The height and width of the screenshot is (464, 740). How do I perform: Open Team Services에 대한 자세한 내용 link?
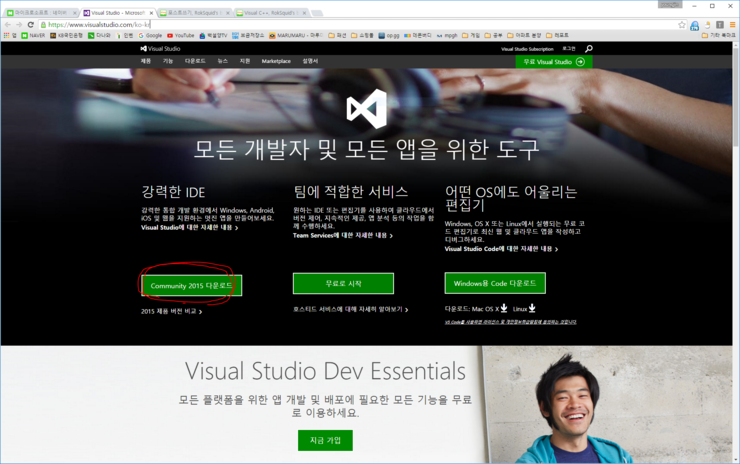[343, 235]
